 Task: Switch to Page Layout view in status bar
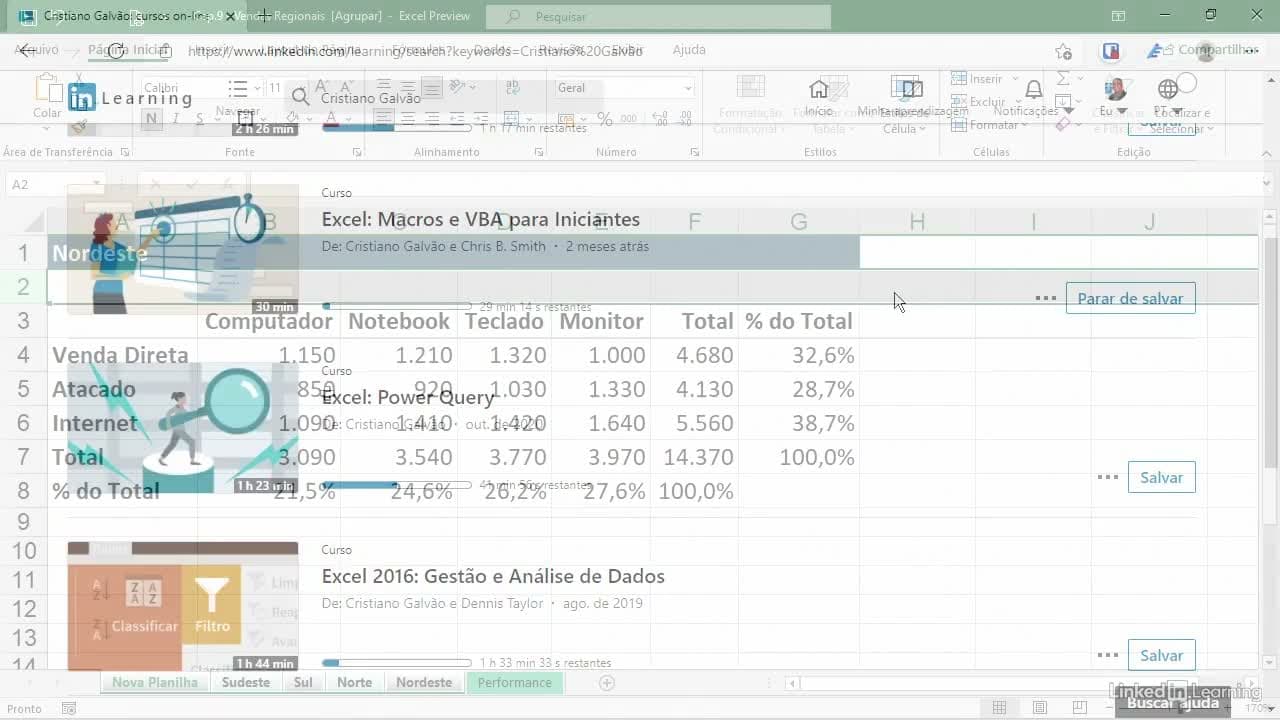pos(1040,708)
